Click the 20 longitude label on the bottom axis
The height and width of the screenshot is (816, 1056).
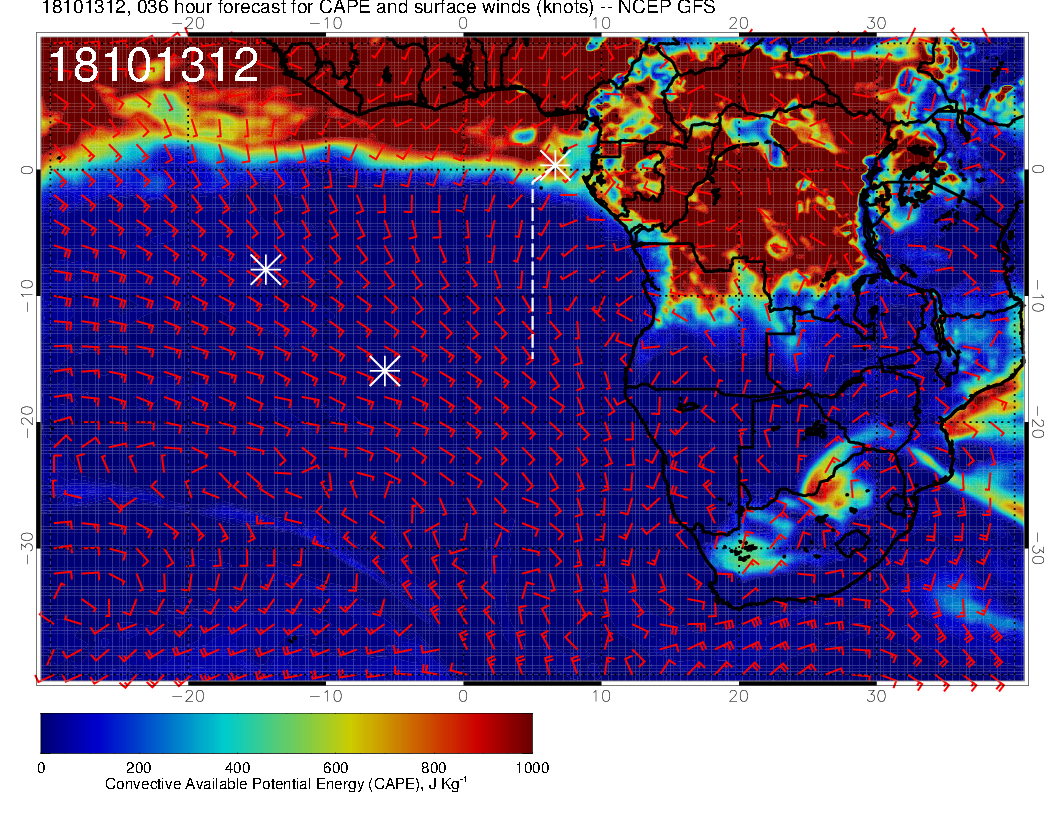[x=739, y=694]
